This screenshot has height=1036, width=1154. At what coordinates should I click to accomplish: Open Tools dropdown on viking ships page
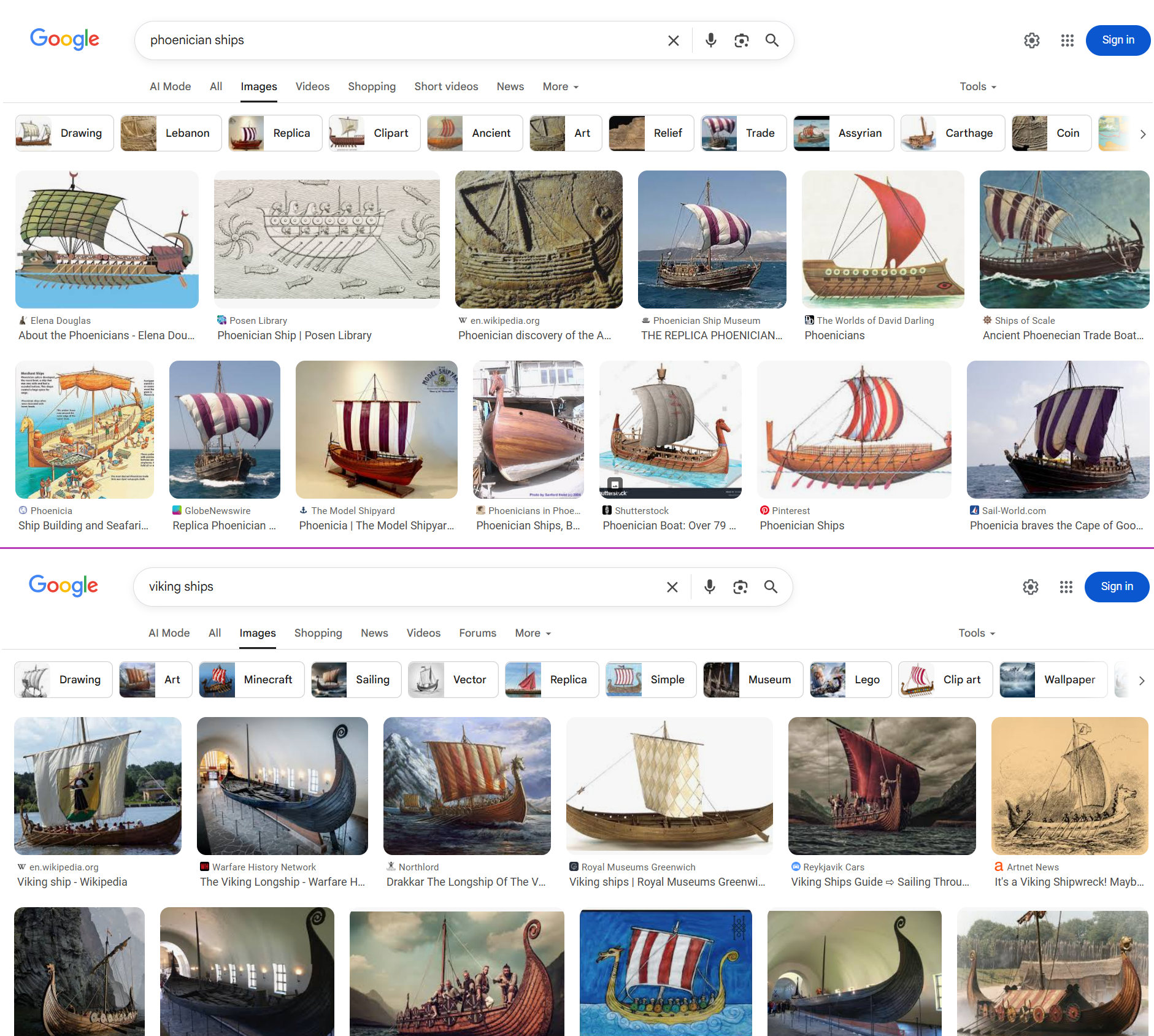(x=977, y=634)
